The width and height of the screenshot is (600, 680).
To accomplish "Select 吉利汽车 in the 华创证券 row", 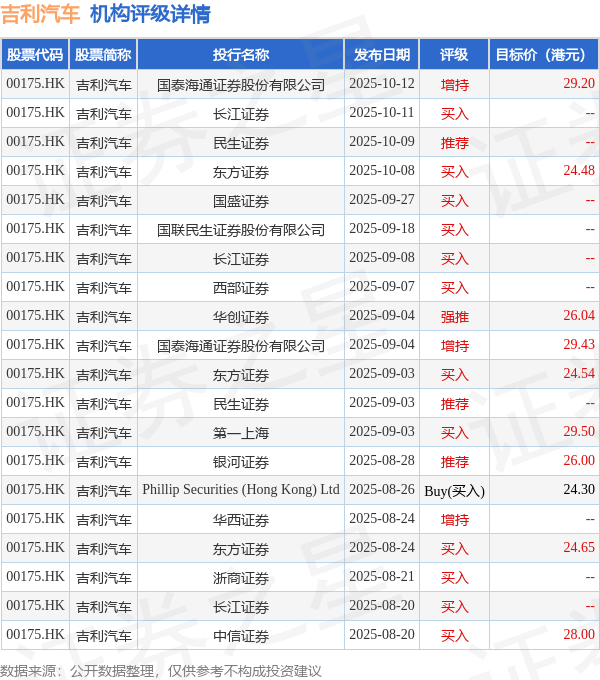I will click(104, 317).
